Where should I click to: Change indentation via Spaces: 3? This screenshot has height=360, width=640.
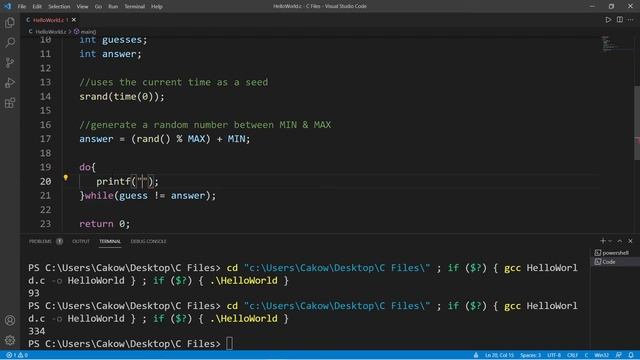coord(530,355)
